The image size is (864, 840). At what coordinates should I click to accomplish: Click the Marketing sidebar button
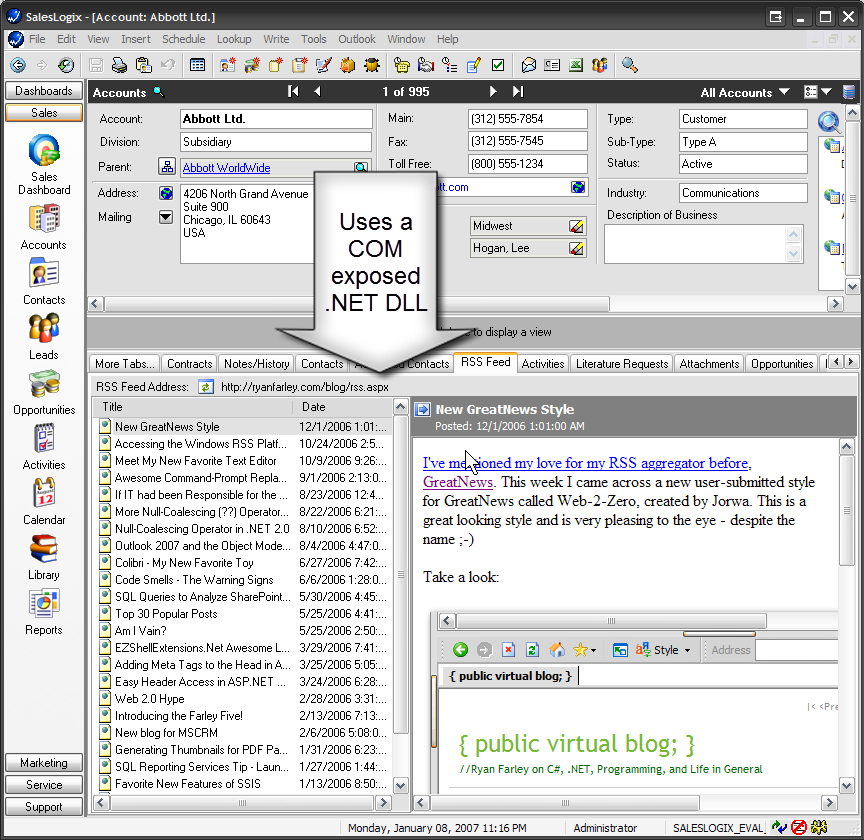tap(44, 763)
